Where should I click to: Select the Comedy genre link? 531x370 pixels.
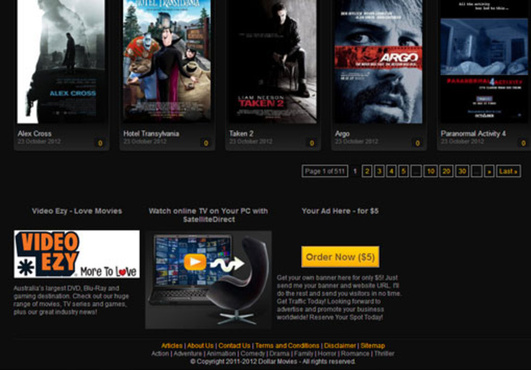[x=253, y=353]
